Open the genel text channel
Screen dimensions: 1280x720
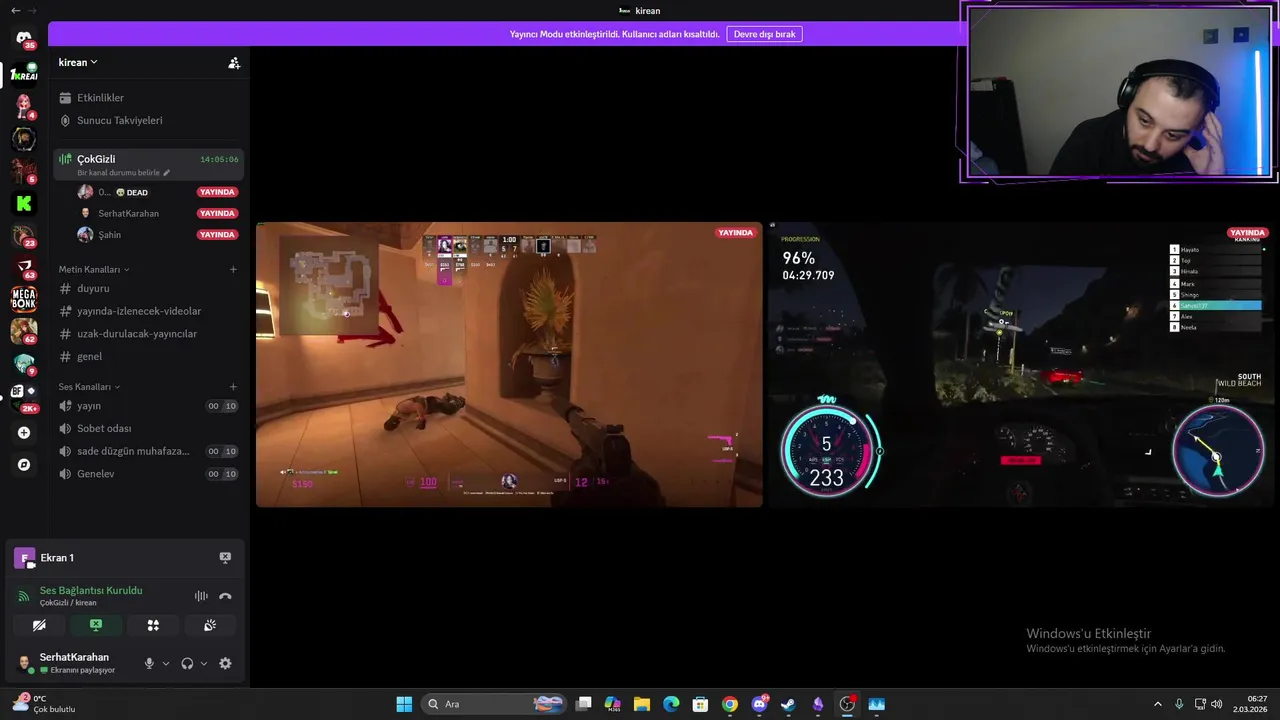pos(148,356)
